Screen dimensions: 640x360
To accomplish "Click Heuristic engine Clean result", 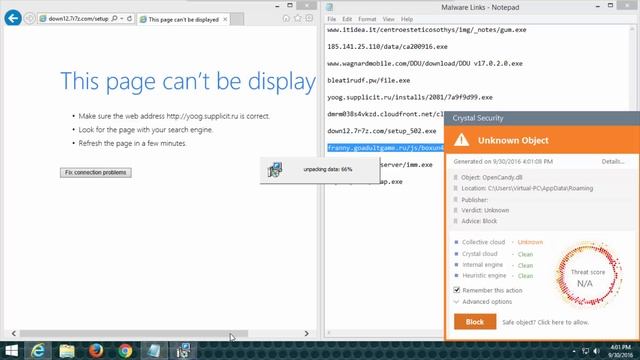I will (525, 276).
